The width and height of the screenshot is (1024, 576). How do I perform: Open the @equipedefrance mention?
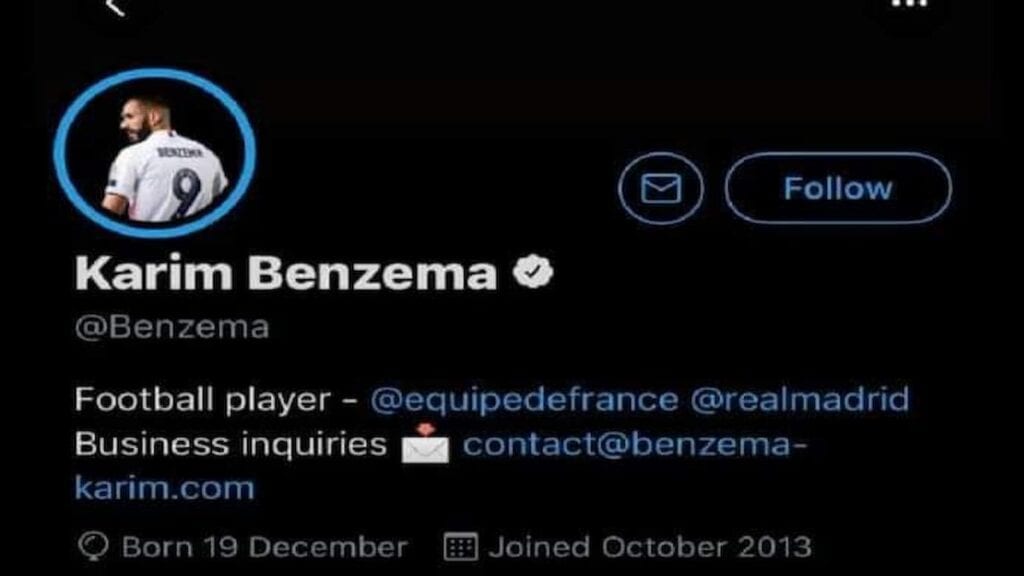524,399
